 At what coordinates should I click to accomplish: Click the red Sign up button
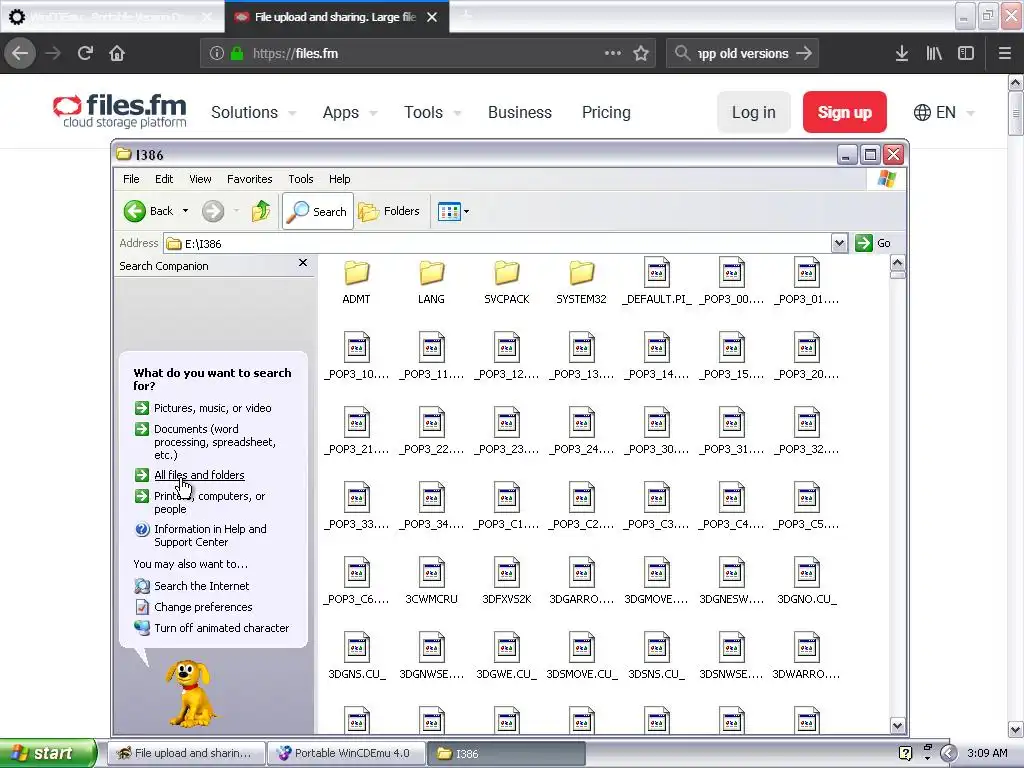[844, 112]
